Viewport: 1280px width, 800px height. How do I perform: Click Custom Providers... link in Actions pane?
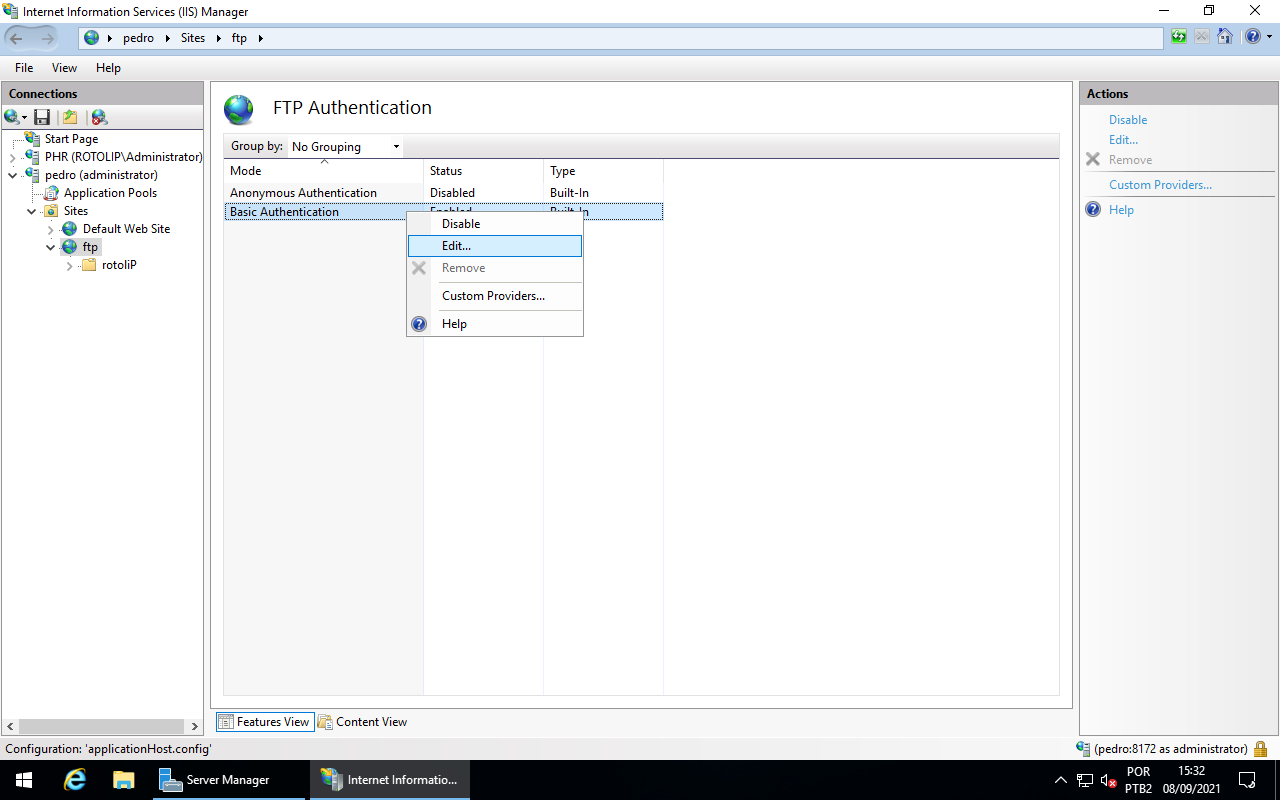[x=1160, y=185]
